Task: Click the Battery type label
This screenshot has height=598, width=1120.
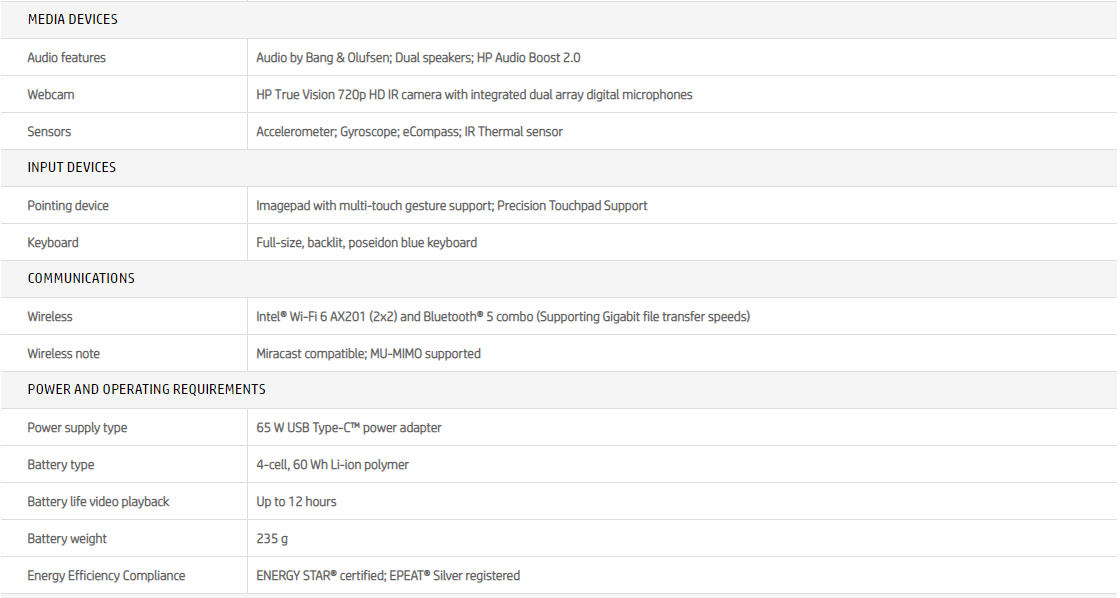Action: click(60, 465)
